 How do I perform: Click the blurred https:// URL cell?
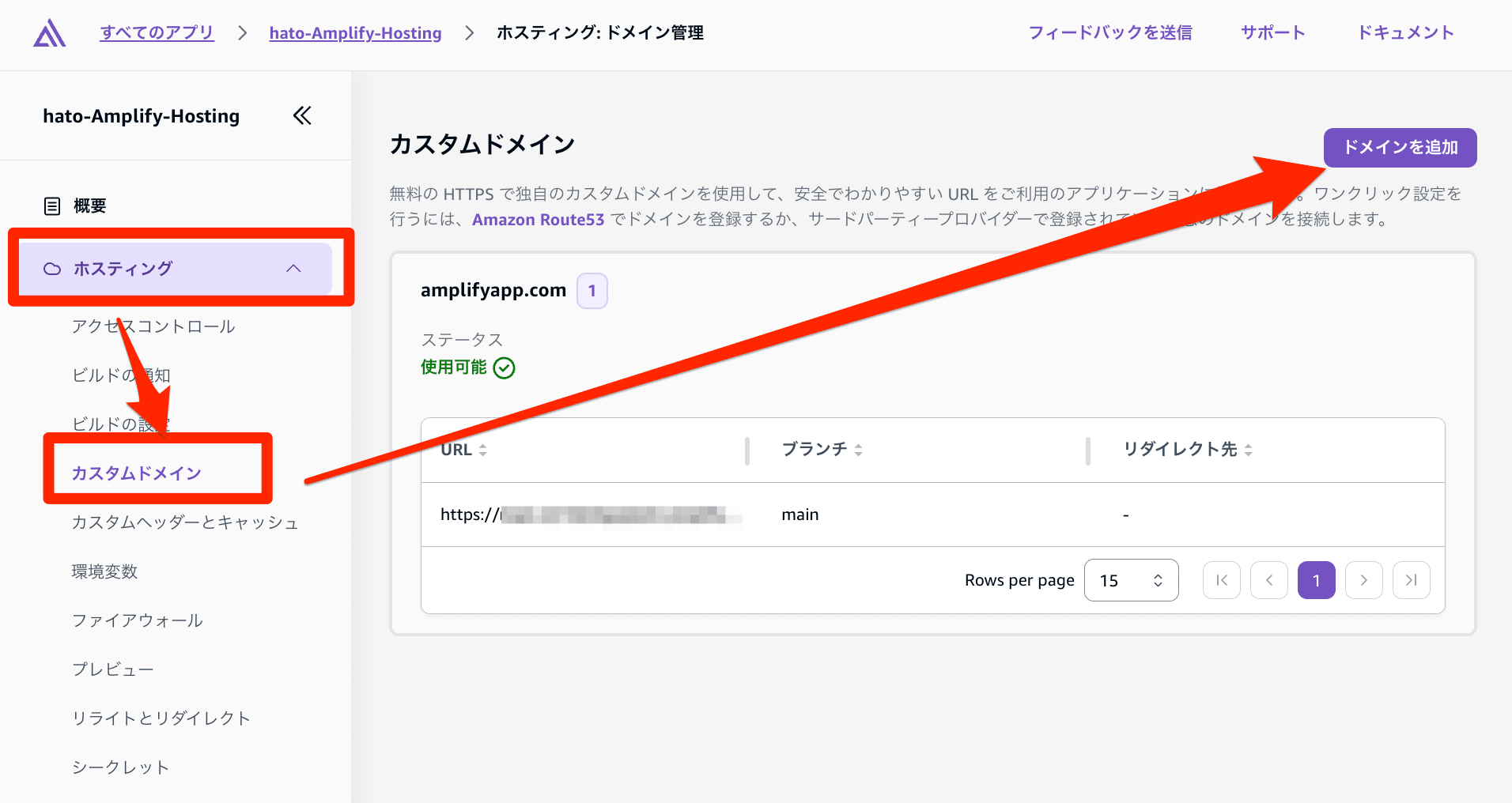coord(592,515)
